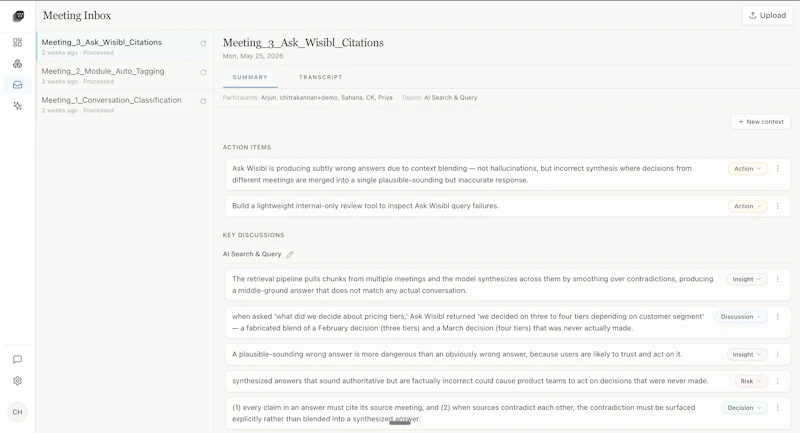The image size is (800, 433).
Task: Open more options for pricing tiers discussion
Action: click(x=778, y=317)
